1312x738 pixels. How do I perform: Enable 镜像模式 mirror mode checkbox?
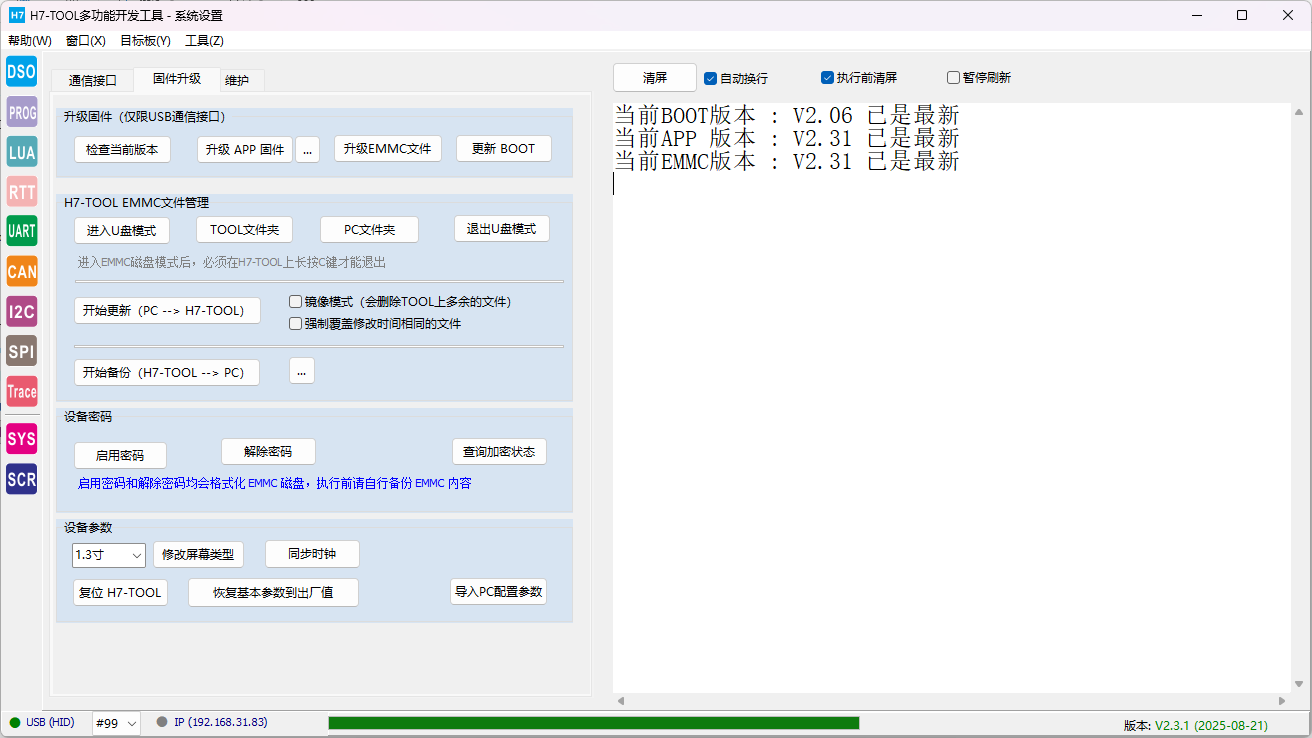coord(295,301)
